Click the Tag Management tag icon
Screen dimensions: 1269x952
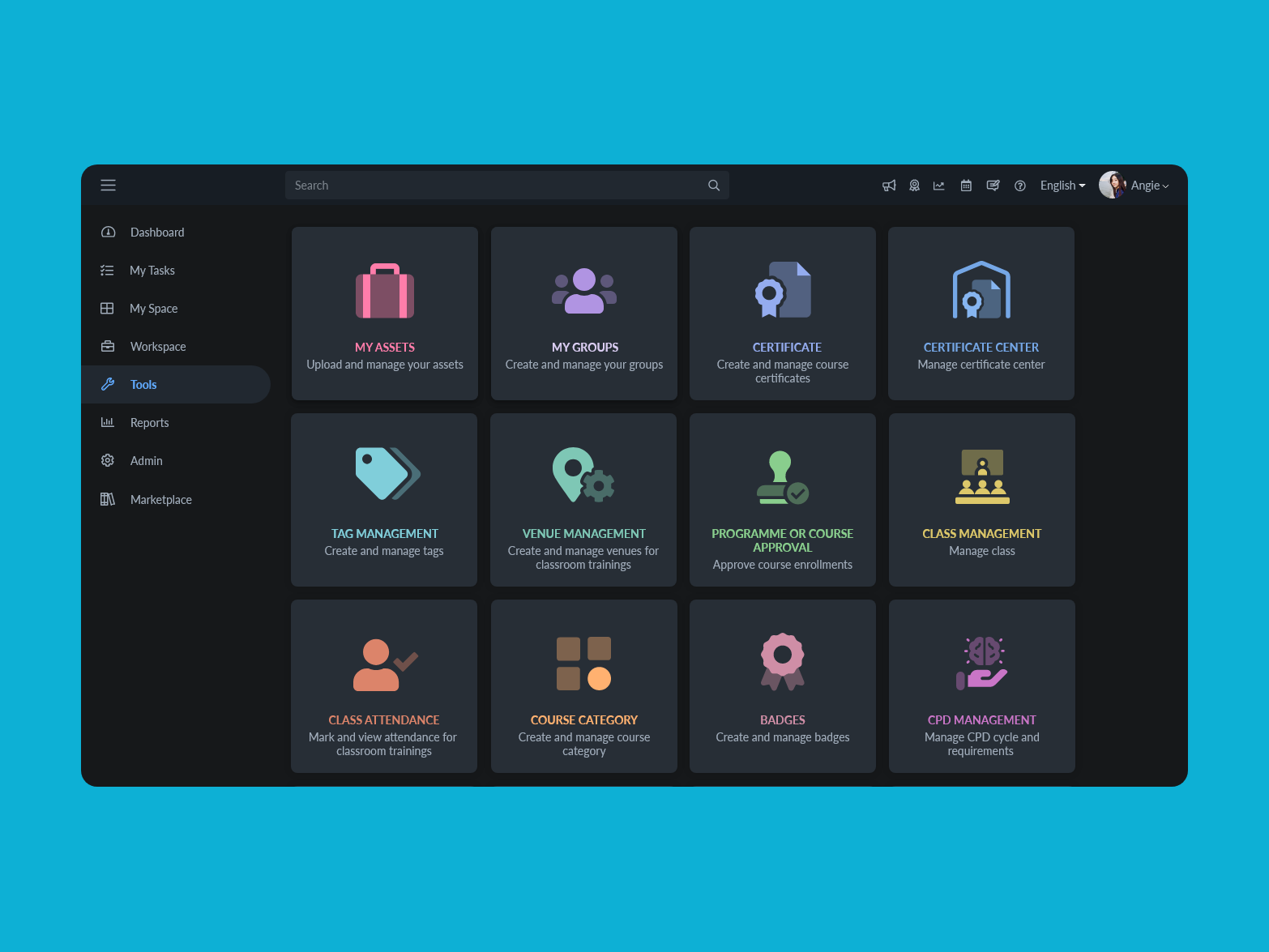pos(387,473)
